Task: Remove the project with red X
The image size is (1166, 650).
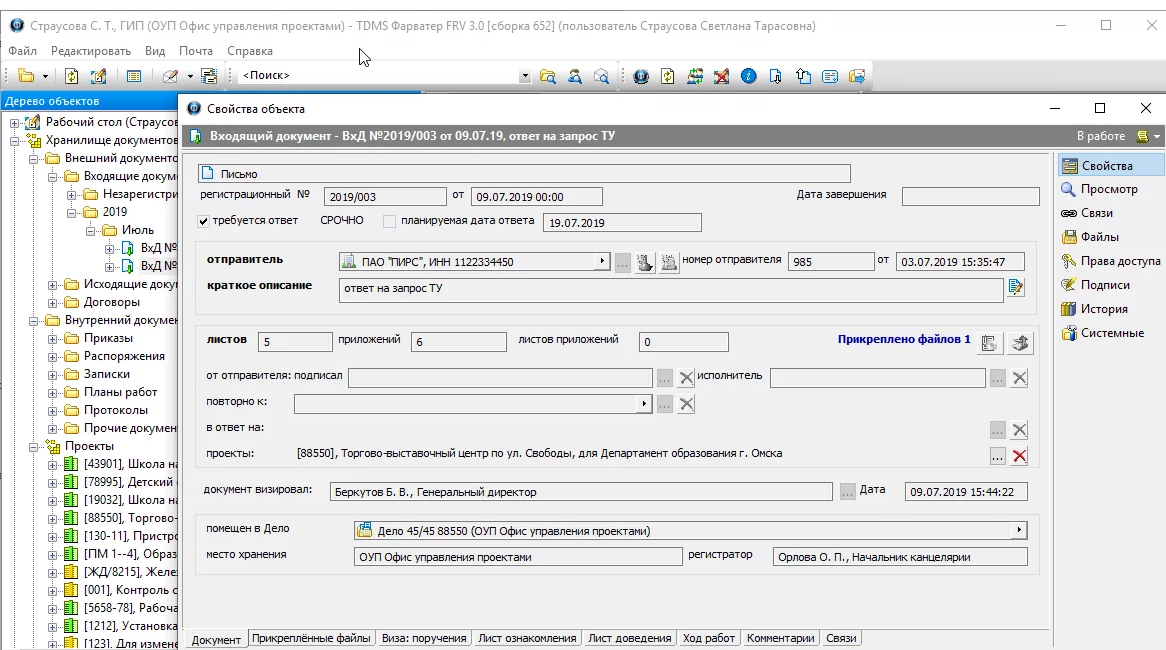Action: (1020, 456)
